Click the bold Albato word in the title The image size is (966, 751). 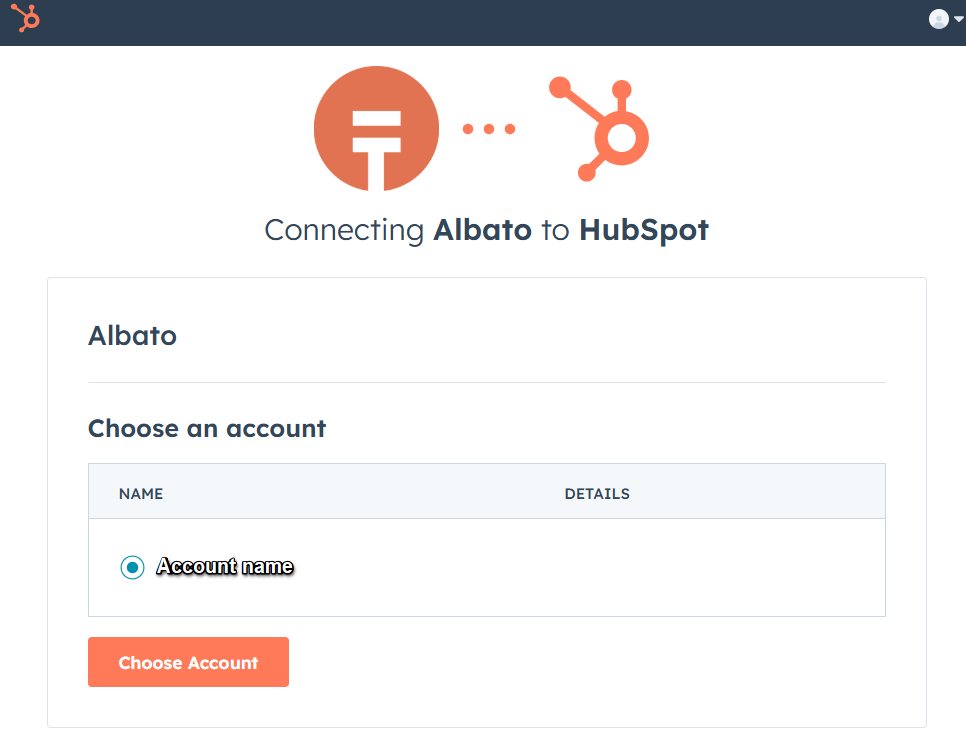click(482, 230)
